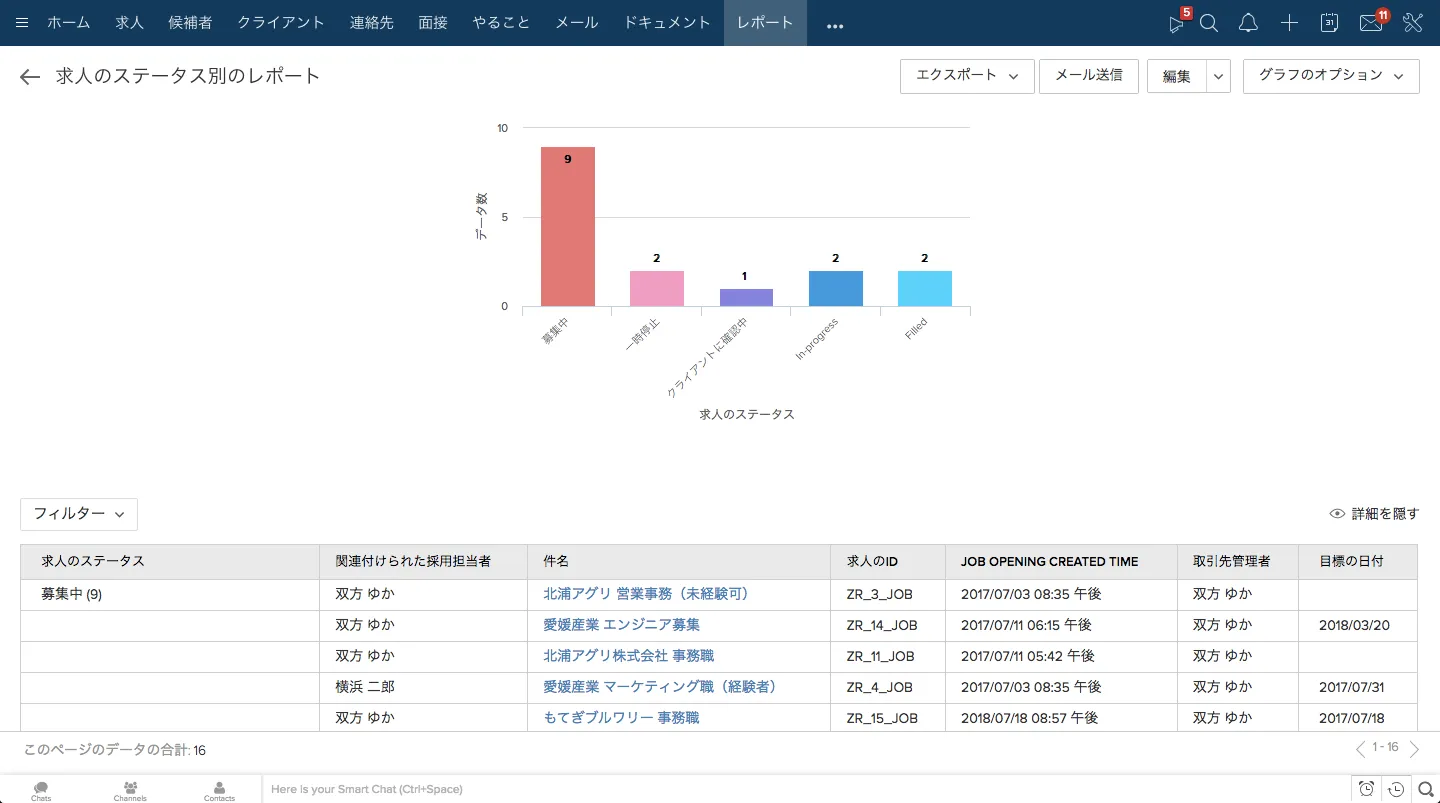This screenshot has height=803, width=1440.
Task: Open the mail icon with 11 badge
Action: 1371,23
